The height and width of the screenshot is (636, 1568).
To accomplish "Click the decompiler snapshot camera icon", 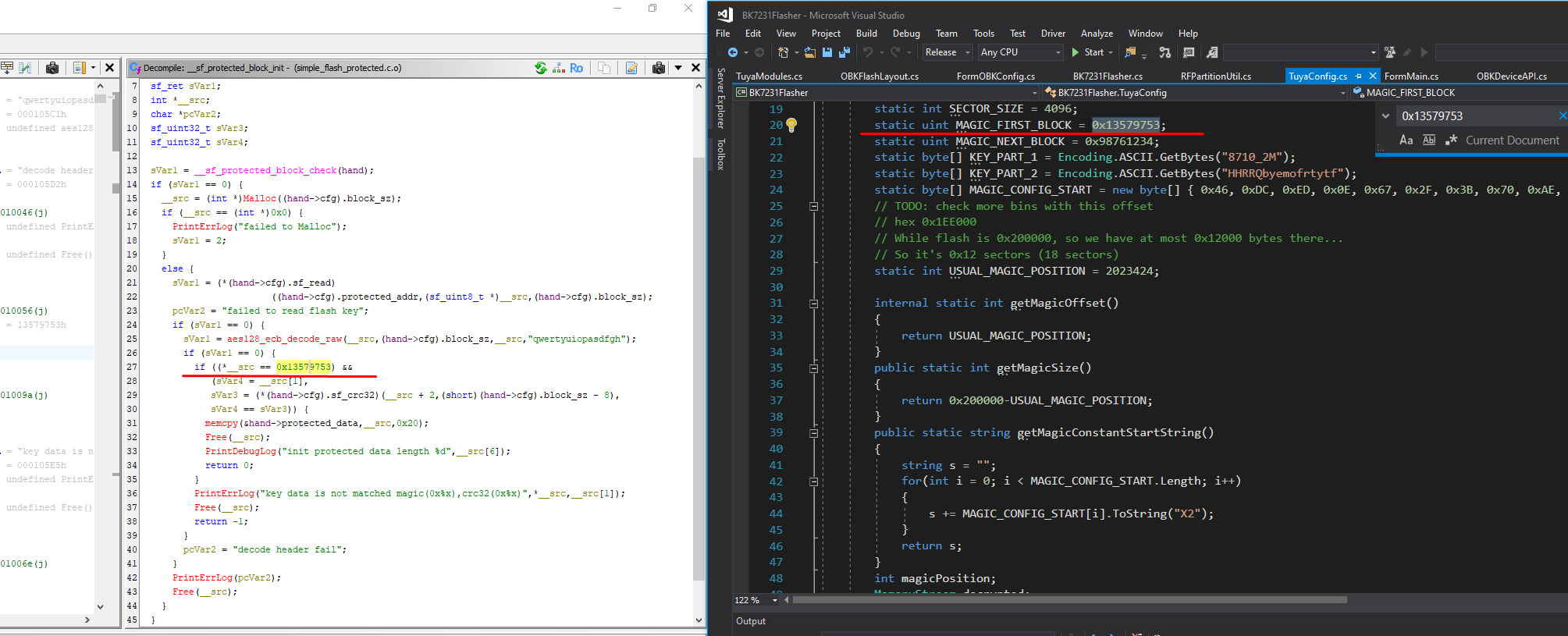I will coord(659,68).
